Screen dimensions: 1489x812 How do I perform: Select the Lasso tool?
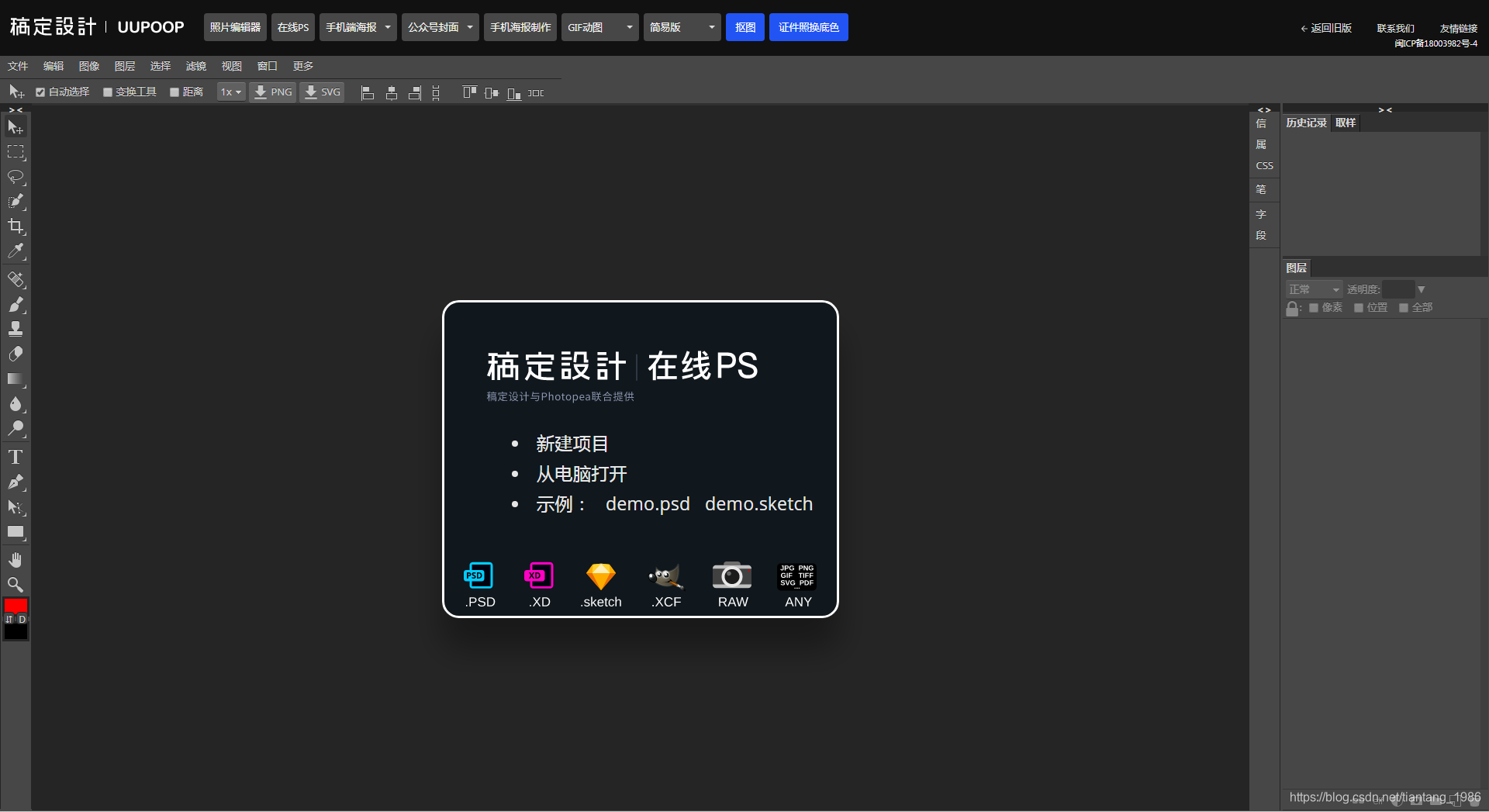click(x=16, y=177)
